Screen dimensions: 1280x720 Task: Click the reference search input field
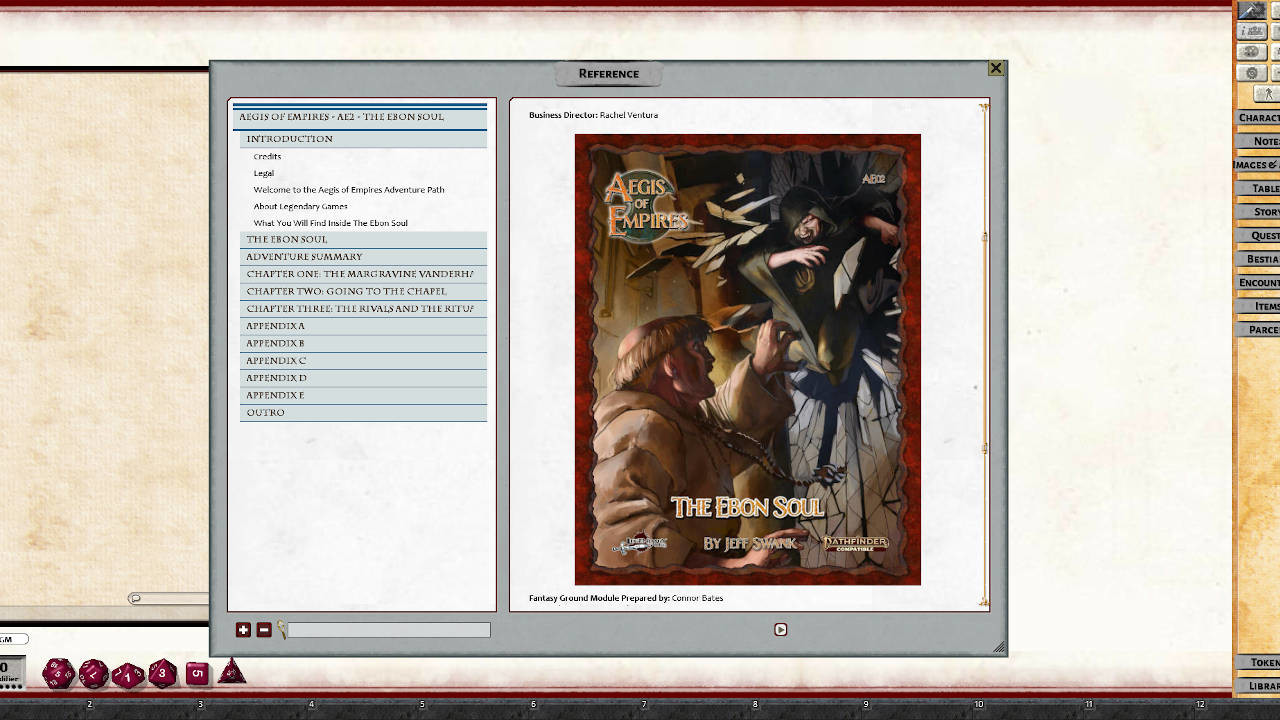(x=390, y=629)
